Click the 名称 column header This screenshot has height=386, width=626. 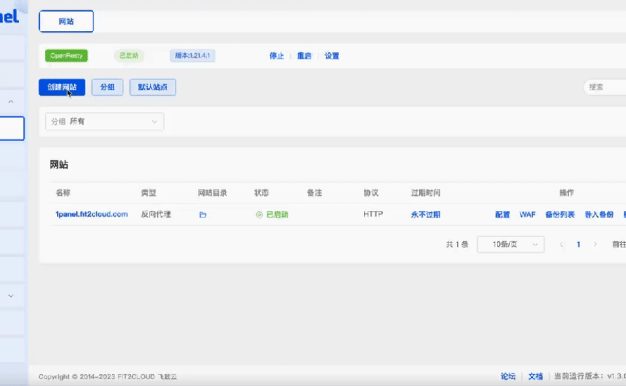click(63, 193)
